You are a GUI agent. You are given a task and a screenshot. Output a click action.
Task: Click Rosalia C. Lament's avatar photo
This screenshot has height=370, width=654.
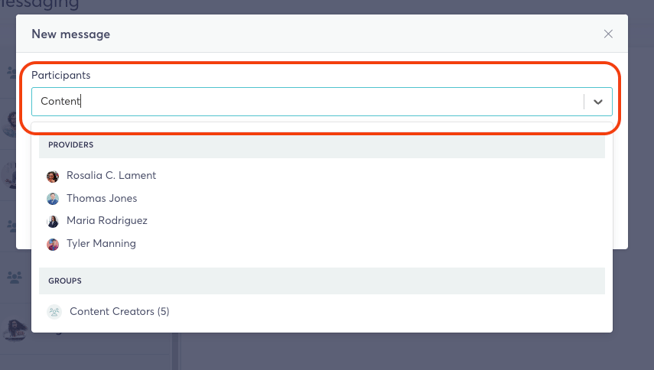tap(53, 176)
